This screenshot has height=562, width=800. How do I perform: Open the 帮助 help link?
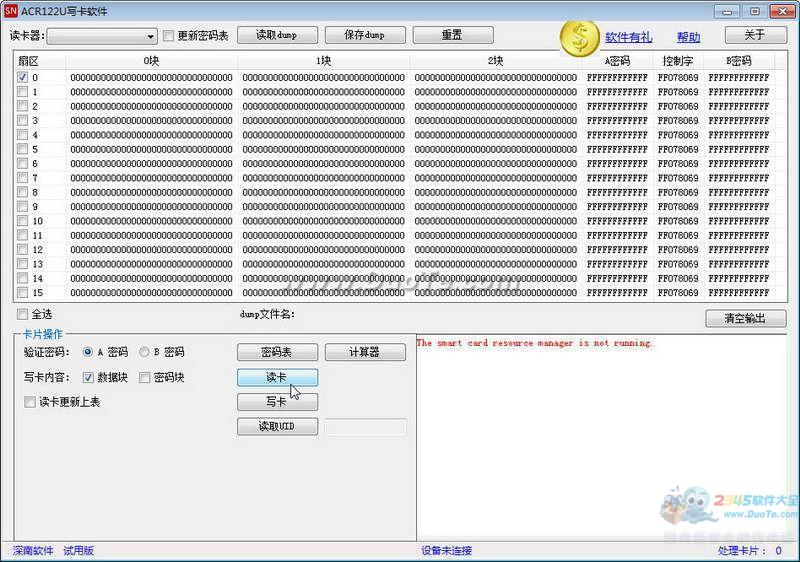click(x=688, y=37)
